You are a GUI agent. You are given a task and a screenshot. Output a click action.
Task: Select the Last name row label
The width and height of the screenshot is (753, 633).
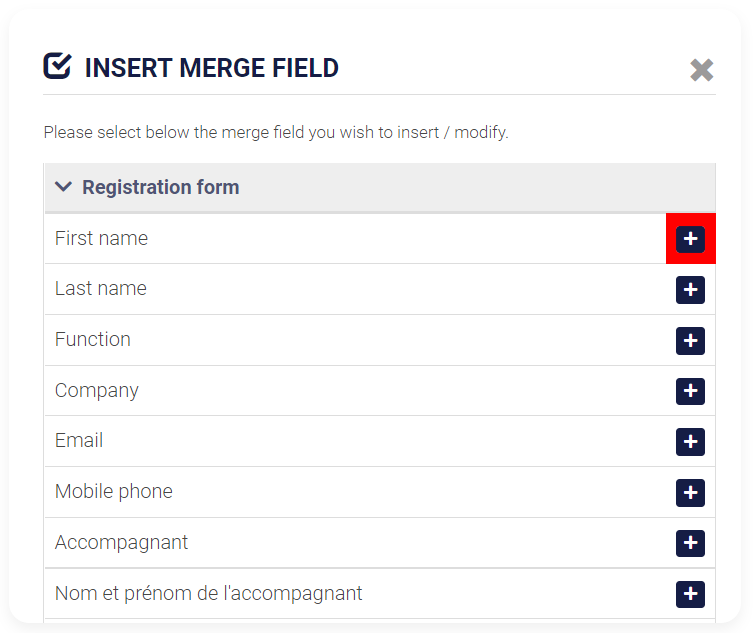click(101, 289)
